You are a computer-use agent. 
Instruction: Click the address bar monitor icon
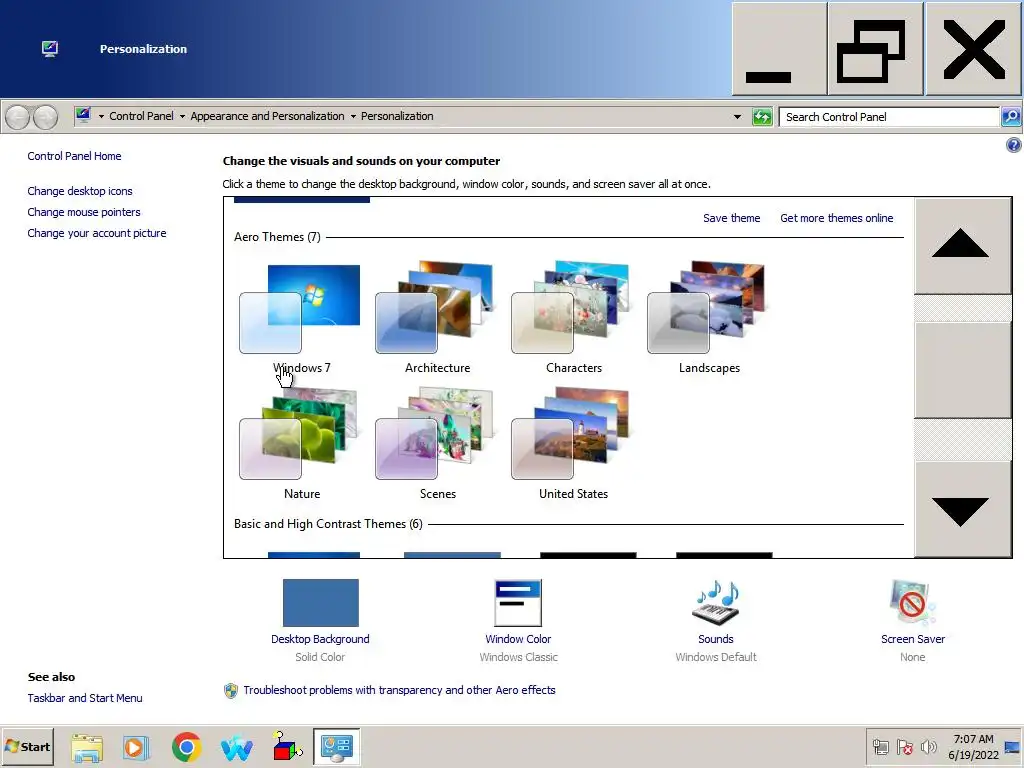tap(83, 116)
